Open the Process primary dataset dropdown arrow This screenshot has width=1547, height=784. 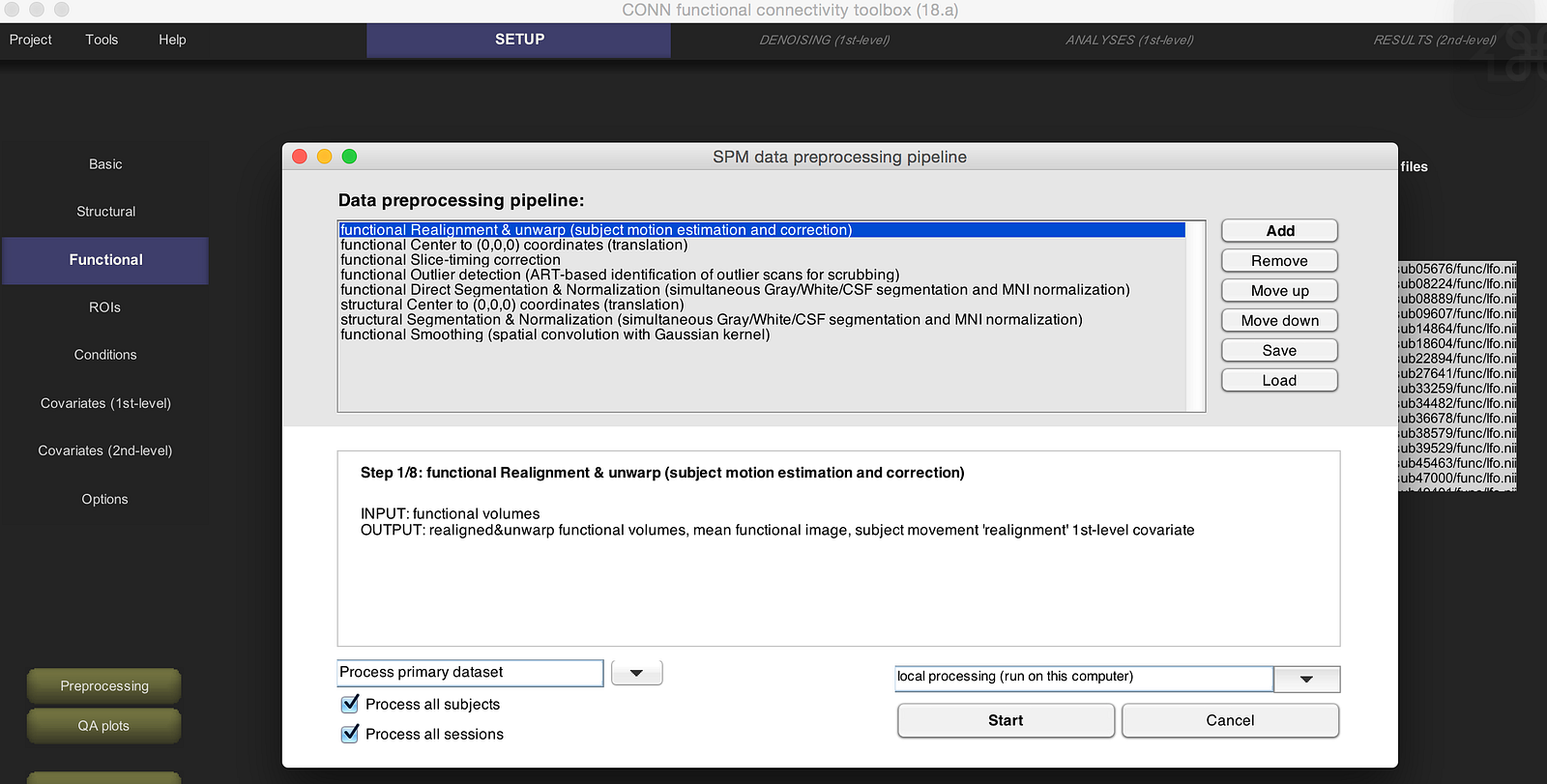point(637,673)
